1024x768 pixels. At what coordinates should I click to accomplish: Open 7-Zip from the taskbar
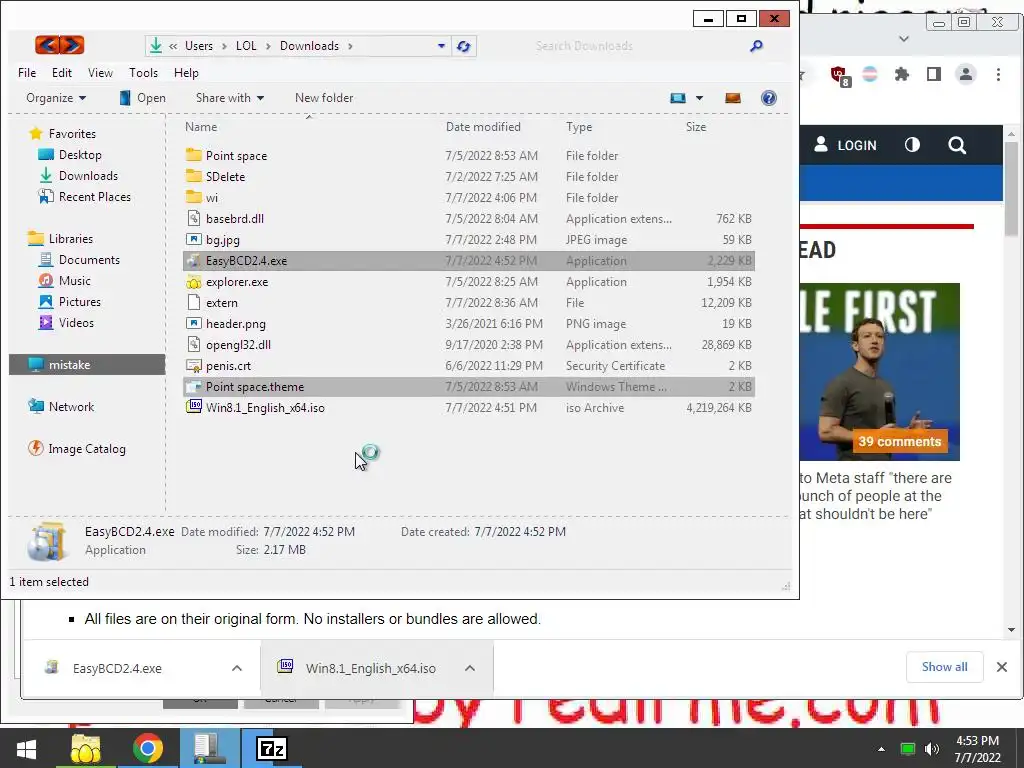click(272, 748)
